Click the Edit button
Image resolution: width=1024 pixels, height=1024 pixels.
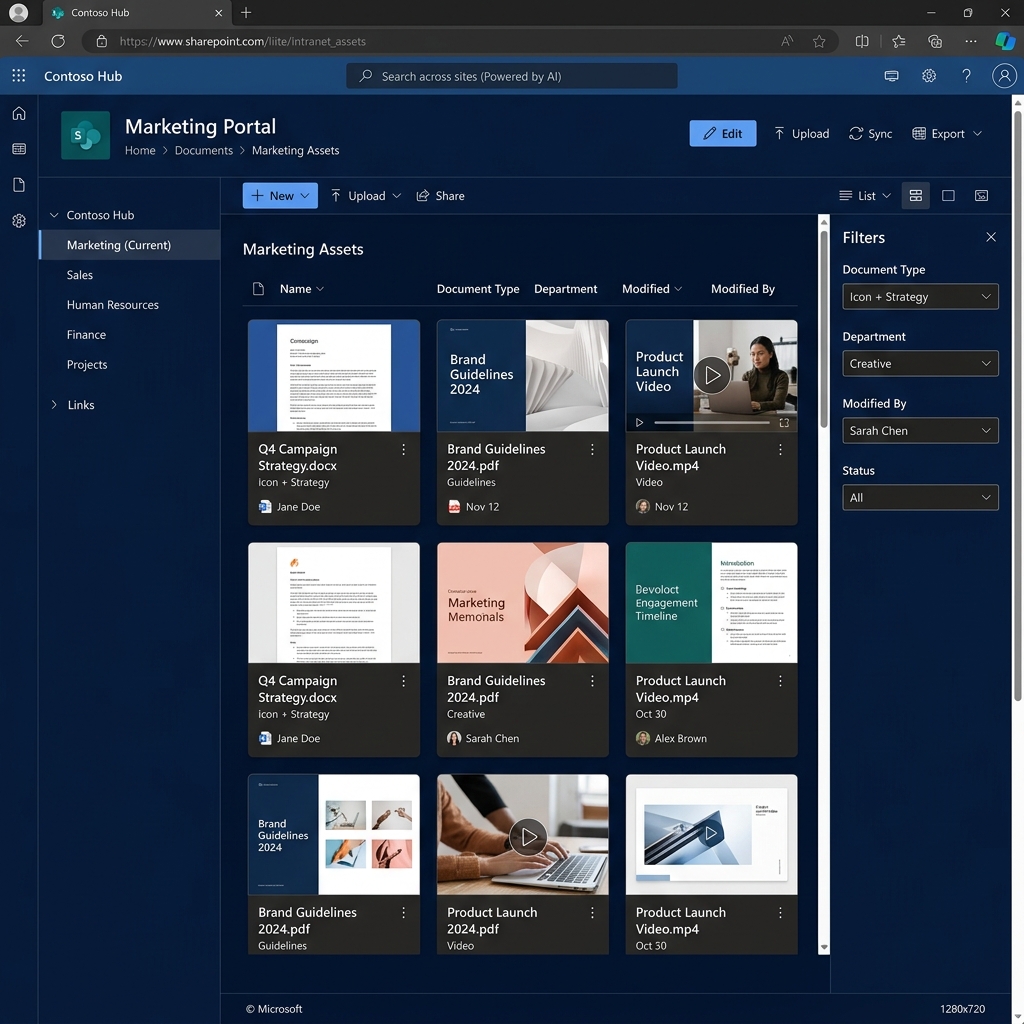(722, 133)
